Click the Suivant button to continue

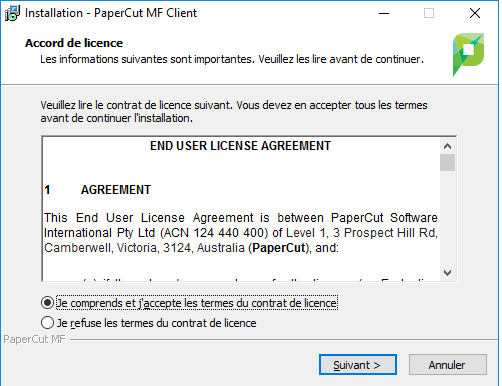pyautogui.click(x=358, y=365)
